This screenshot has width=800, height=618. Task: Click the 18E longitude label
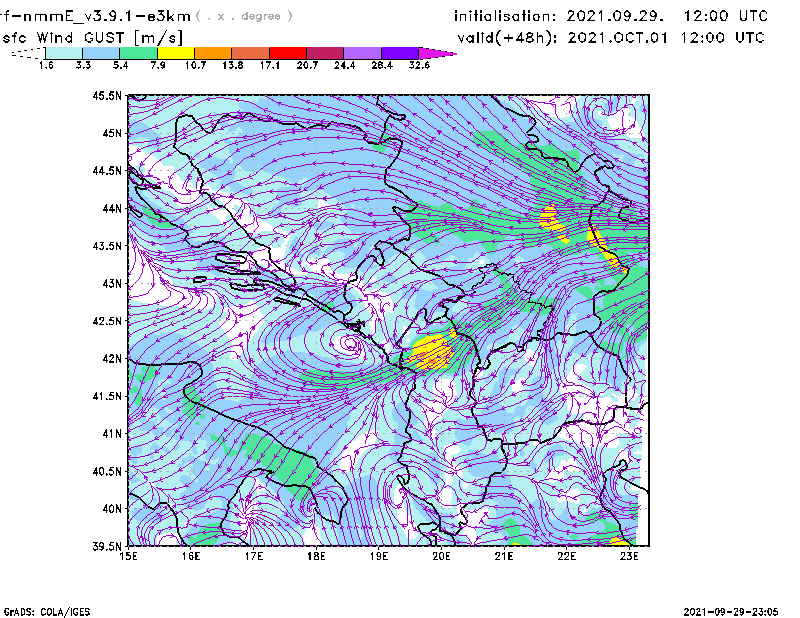(x=316, y=556)
